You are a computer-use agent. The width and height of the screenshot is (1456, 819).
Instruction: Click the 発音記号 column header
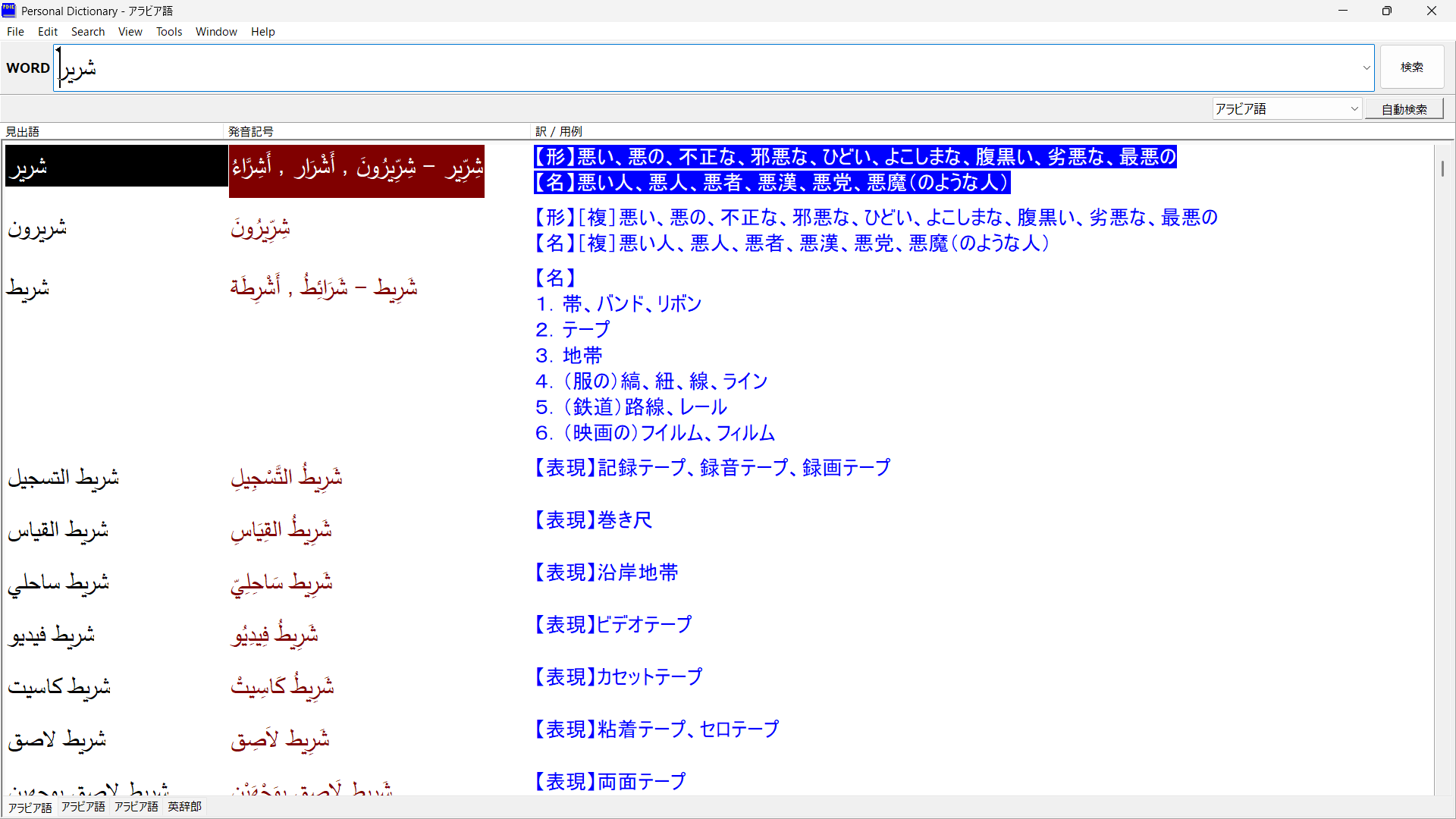[251, 131]
